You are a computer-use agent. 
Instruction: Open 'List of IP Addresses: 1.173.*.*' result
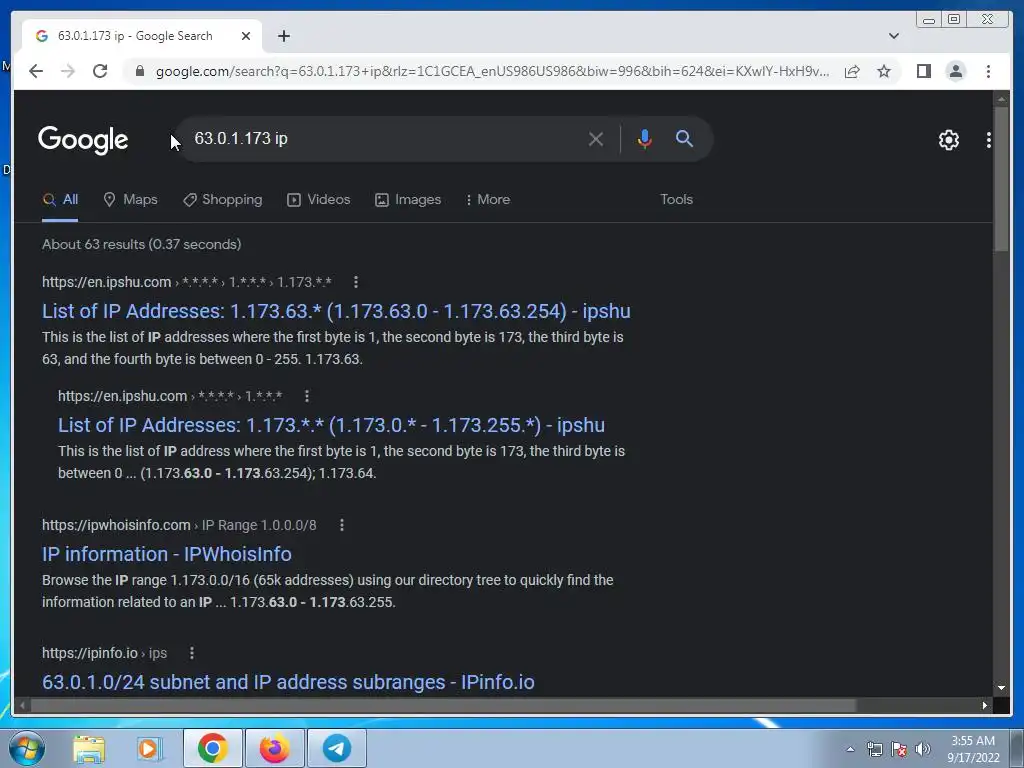331,425
